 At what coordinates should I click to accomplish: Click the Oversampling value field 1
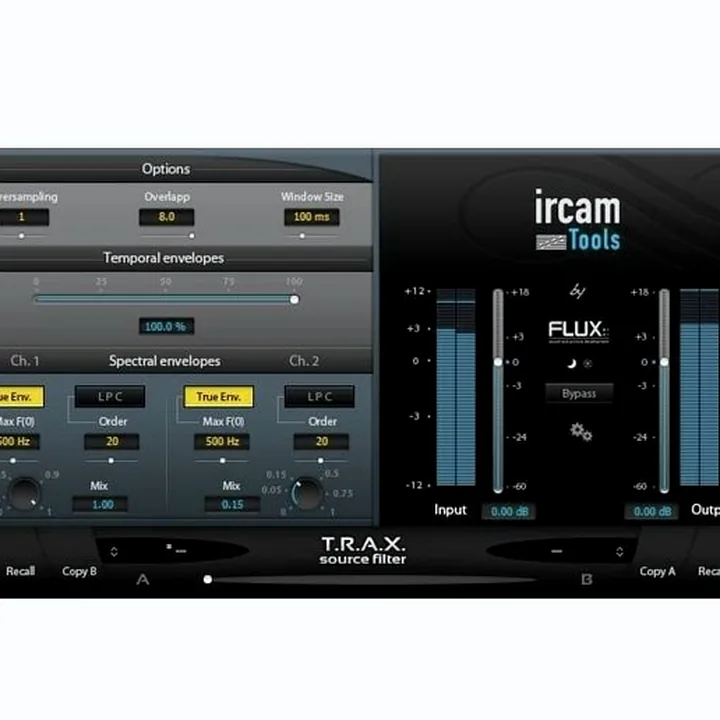(x=22, y=217)
